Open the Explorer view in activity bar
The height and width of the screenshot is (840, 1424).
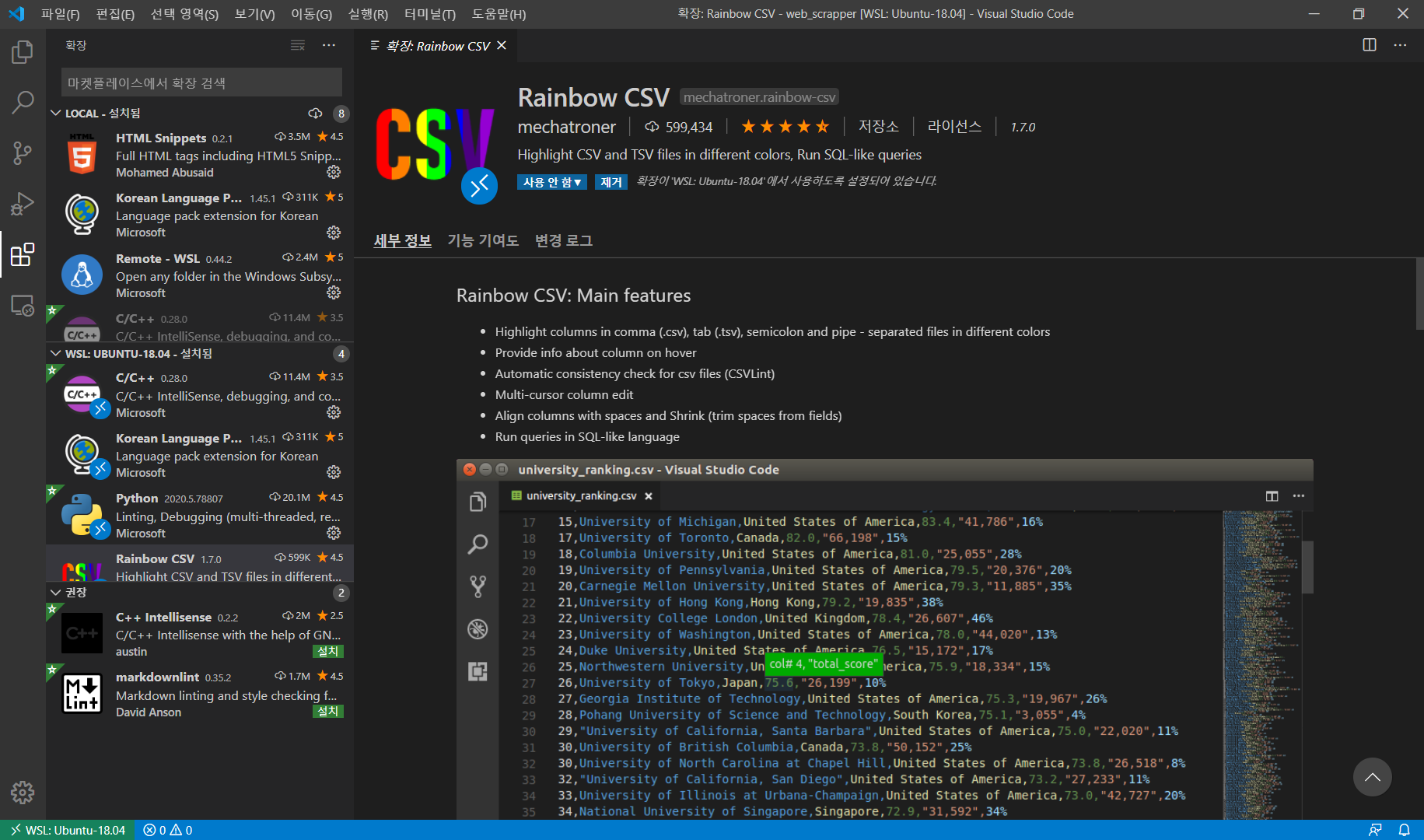(23, 53)
